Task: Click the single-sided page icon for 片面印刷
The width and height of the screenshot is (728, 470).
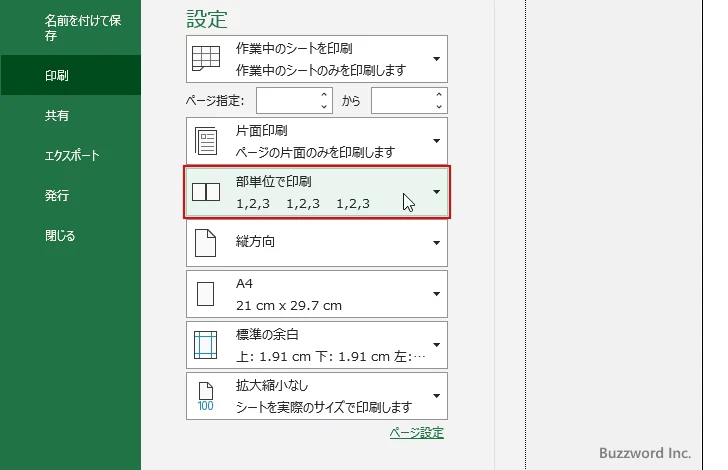Action: coord(206,141)
